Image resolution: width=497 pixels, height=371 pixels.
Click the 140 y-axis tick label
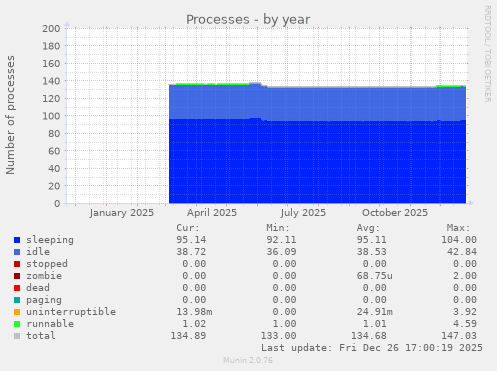coord(51,81)
